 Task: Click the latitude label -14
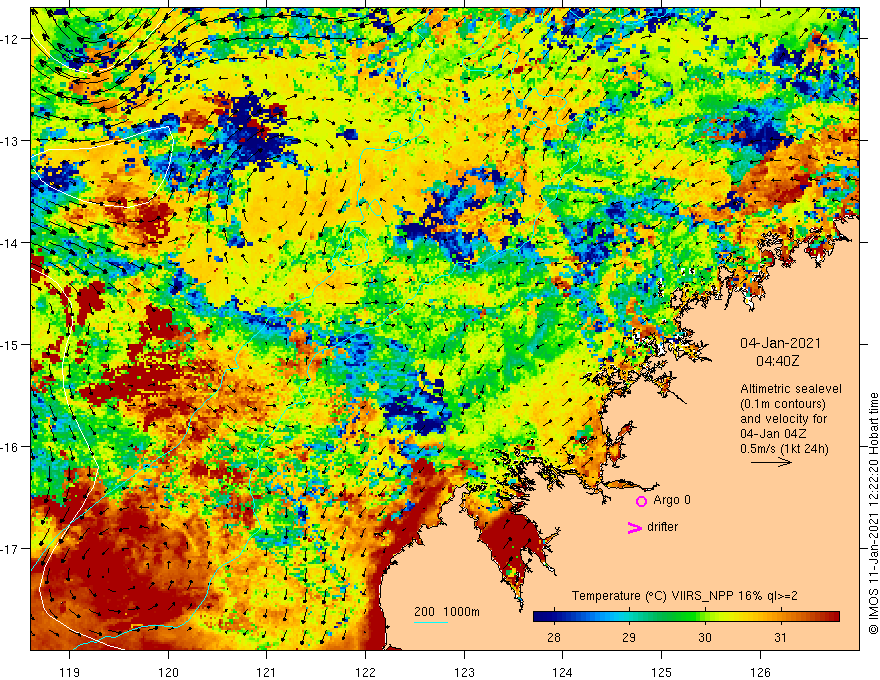click(x=11, y=243)
